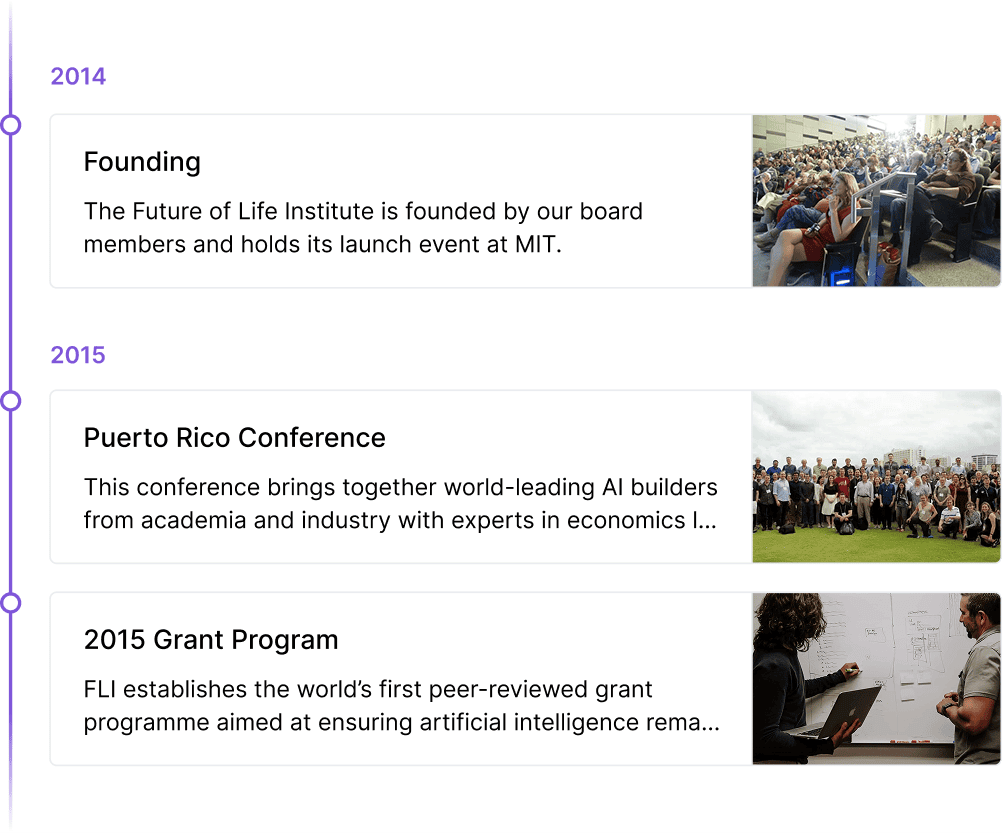Screen dimensions: 1003x833
Task: Click the 2014 year label
Action: pyautogui.click(x=78, y=76)
